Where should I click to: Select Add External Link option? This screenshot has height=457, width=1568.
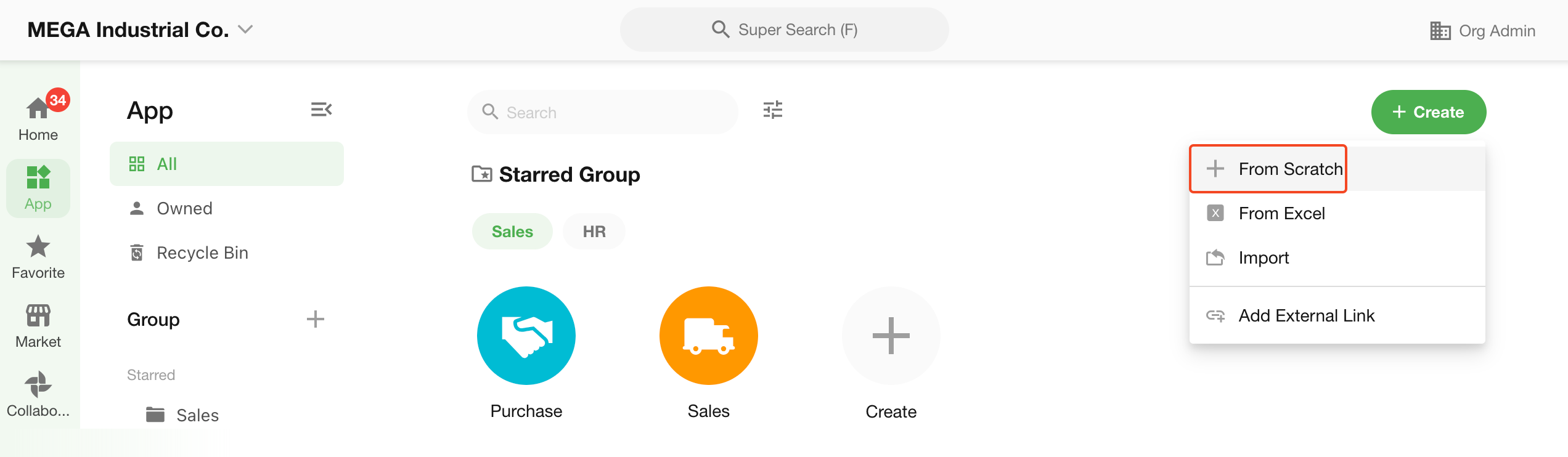(1306, 315)
